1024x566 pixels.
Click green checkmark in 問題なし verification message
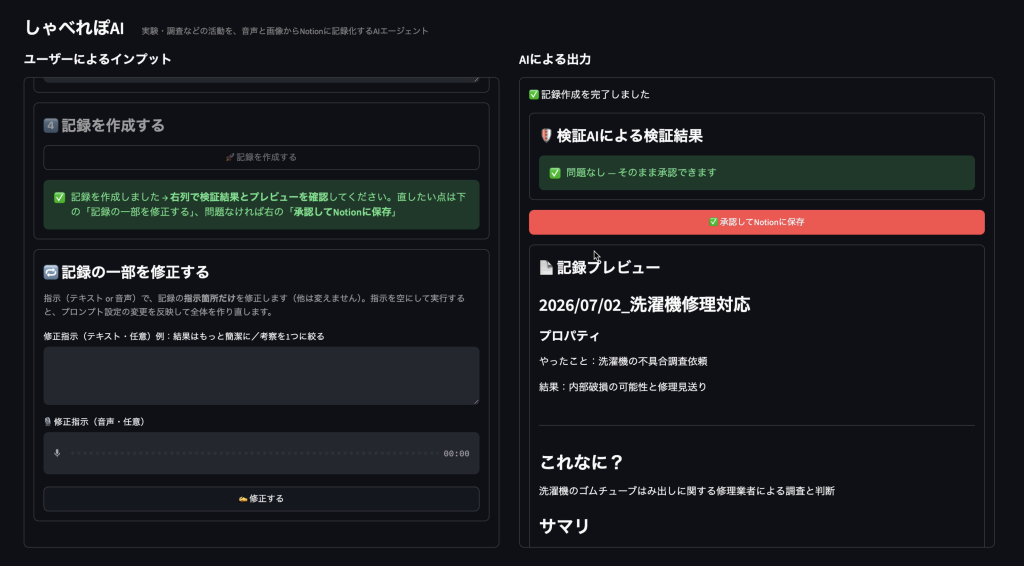554,173
